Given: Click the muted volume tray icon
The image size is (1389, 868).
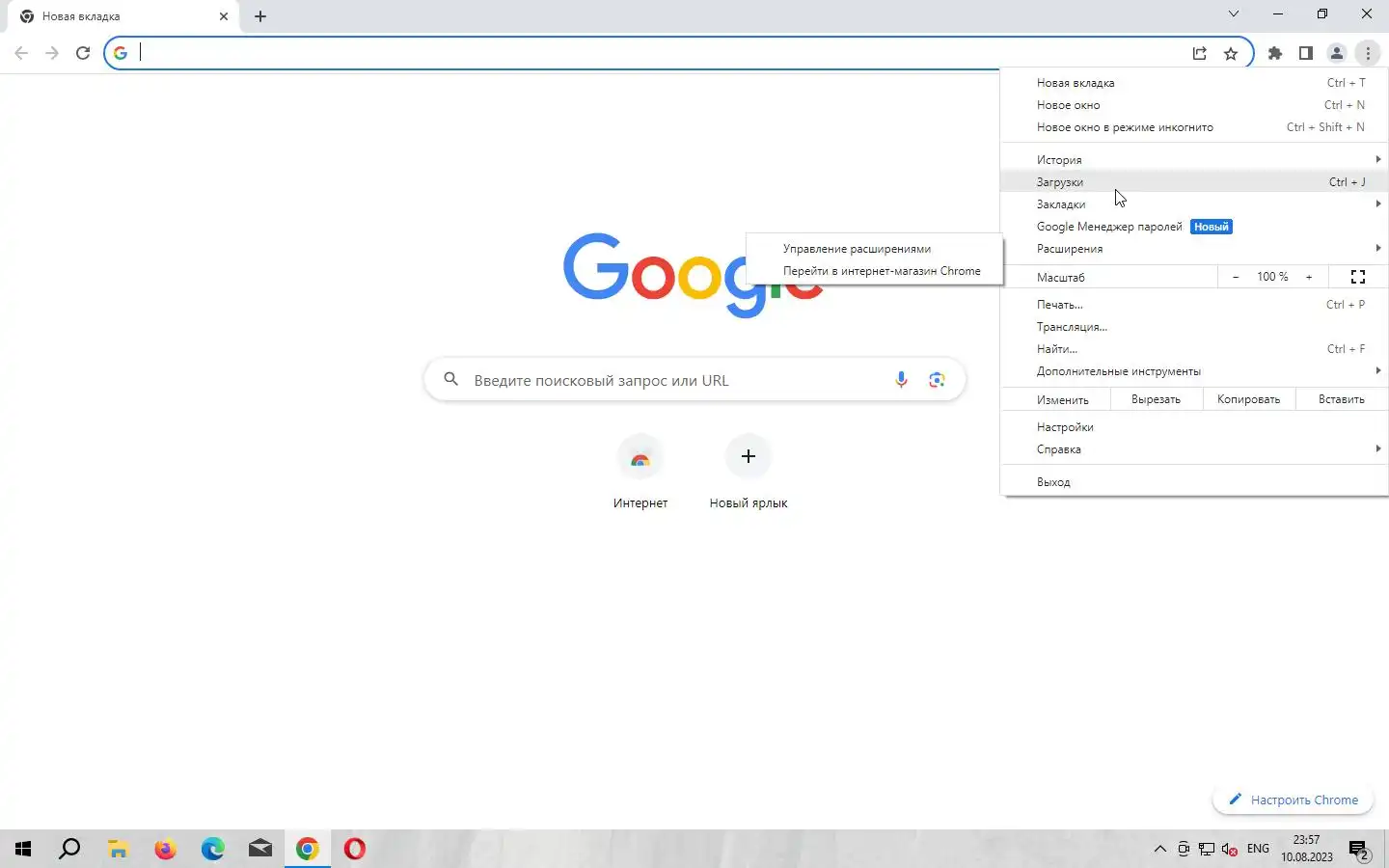Looking at the screenshot, I should coord(1229,850).
